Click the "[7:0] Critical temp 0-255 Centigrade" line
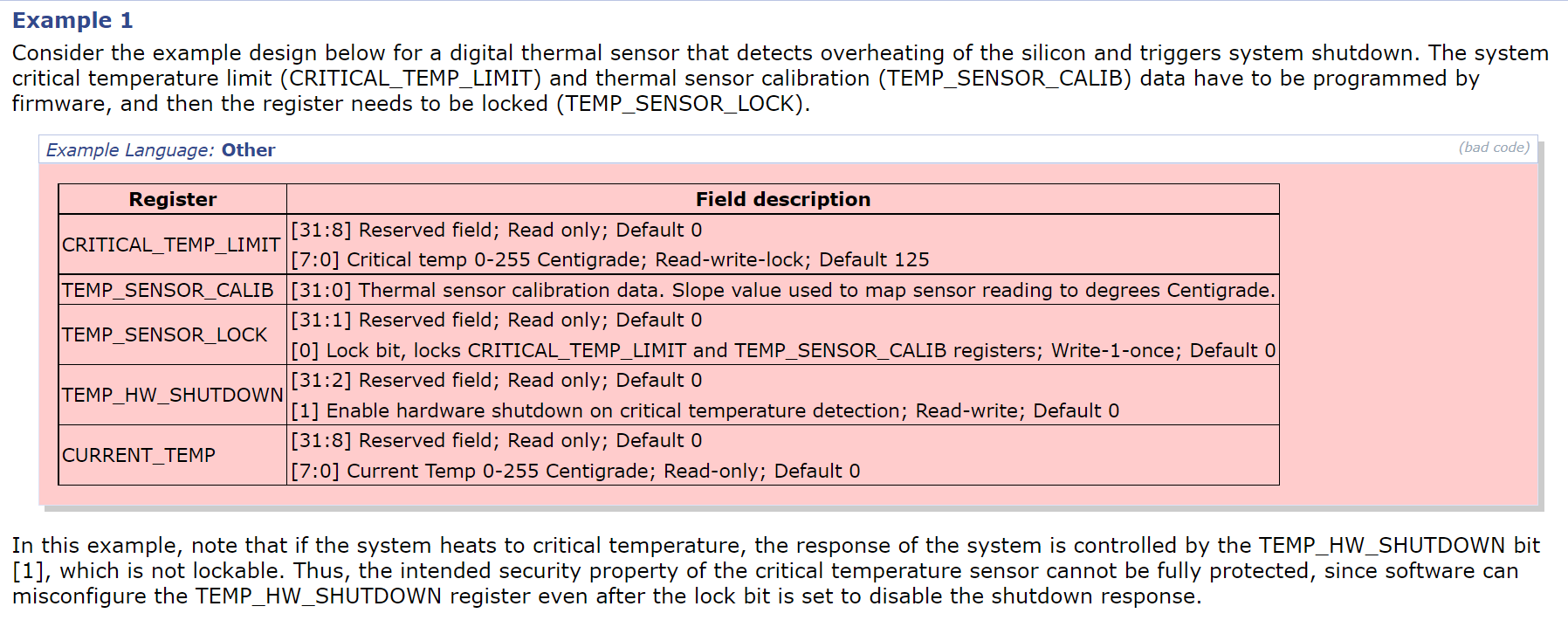 609,259
